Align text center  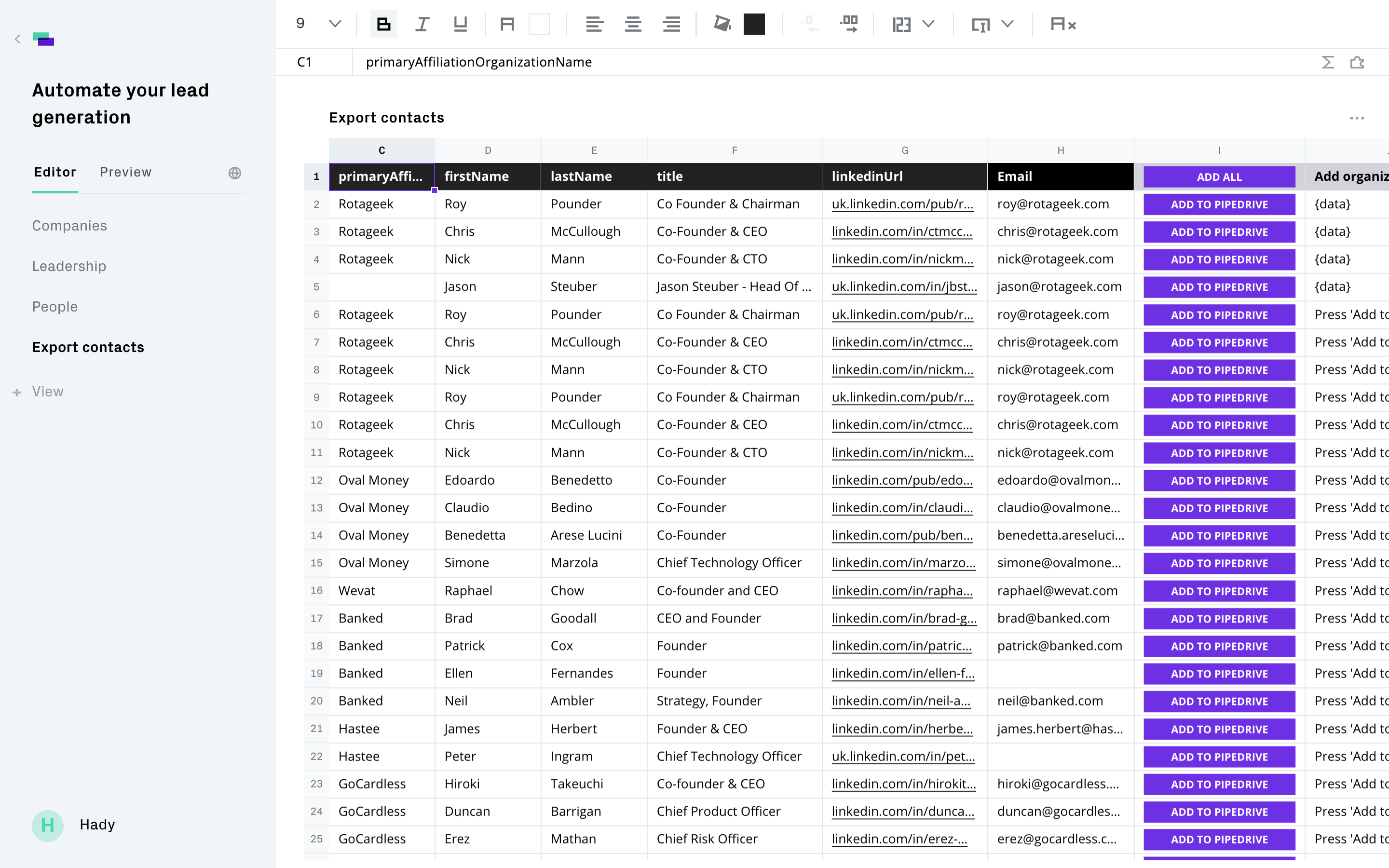tap(633, 24)
